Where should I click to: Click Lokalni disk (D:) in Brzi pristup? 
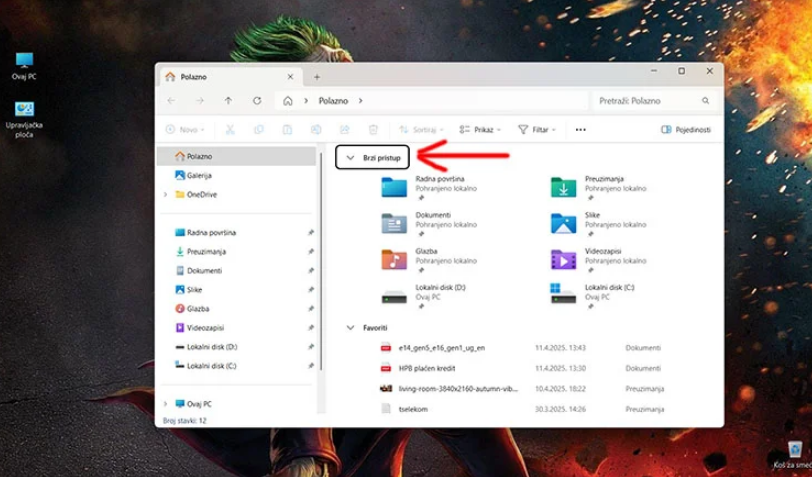click(x=430, y=297)
